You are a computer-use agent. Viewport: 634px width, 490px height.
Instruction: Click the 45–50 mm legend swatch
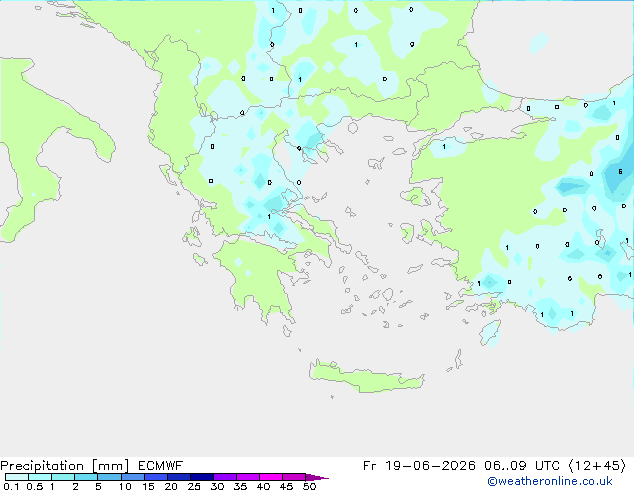click(x=294, y=477)
